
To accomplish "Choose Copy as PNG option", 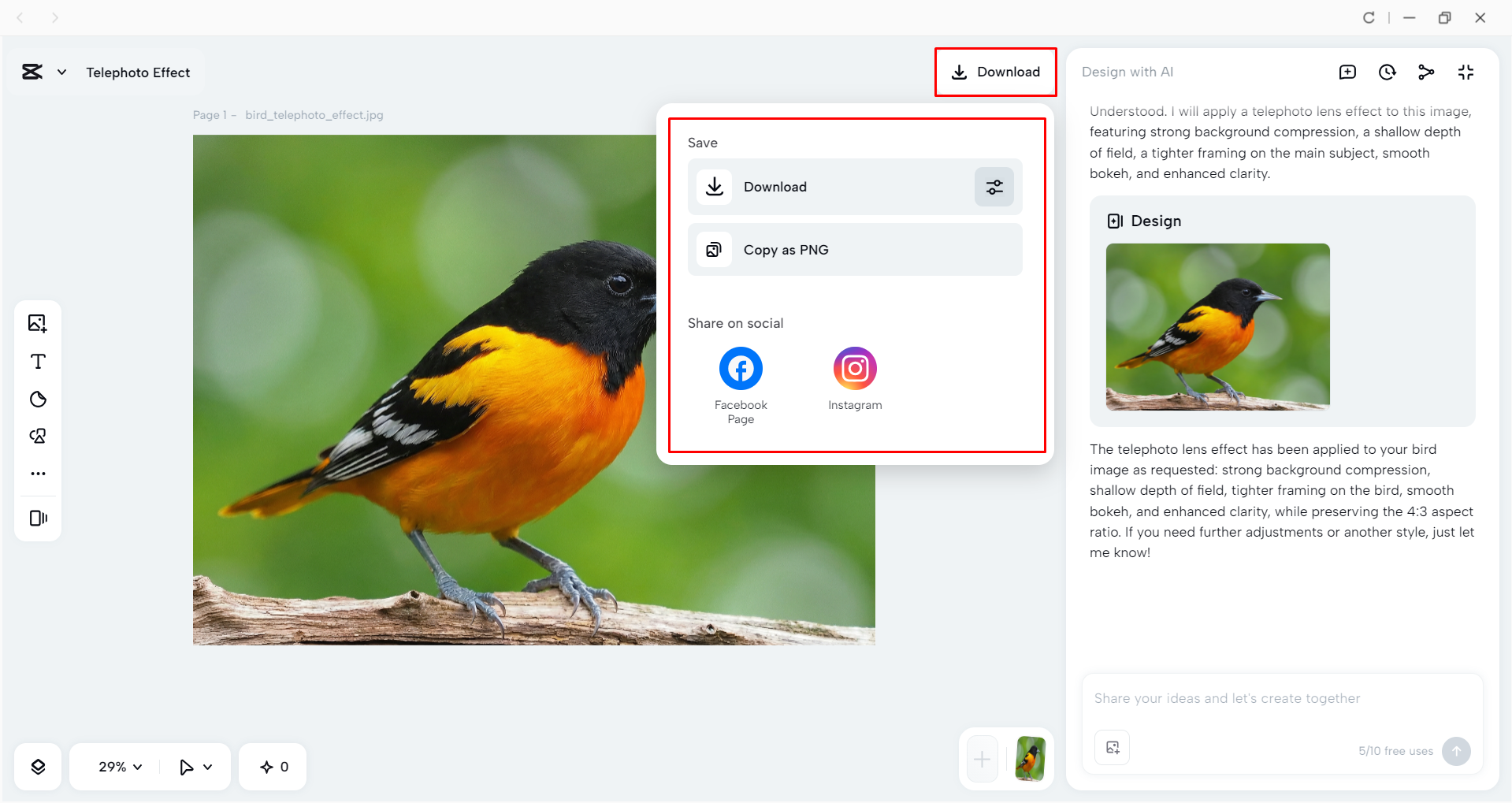I will coord(855,250).
